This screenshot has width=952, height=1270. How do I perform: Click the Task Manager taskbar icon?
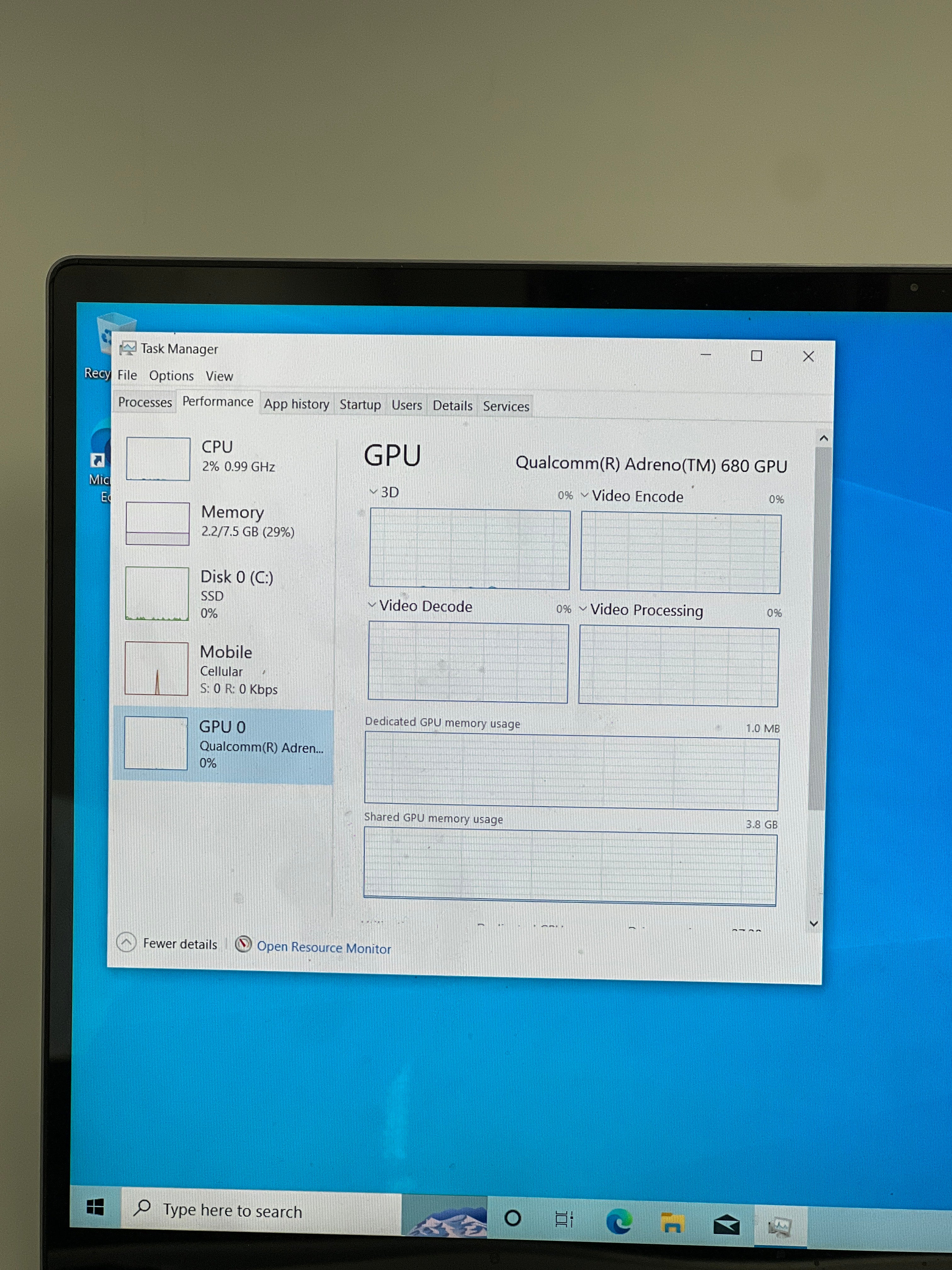click(x=780, y=1227)
